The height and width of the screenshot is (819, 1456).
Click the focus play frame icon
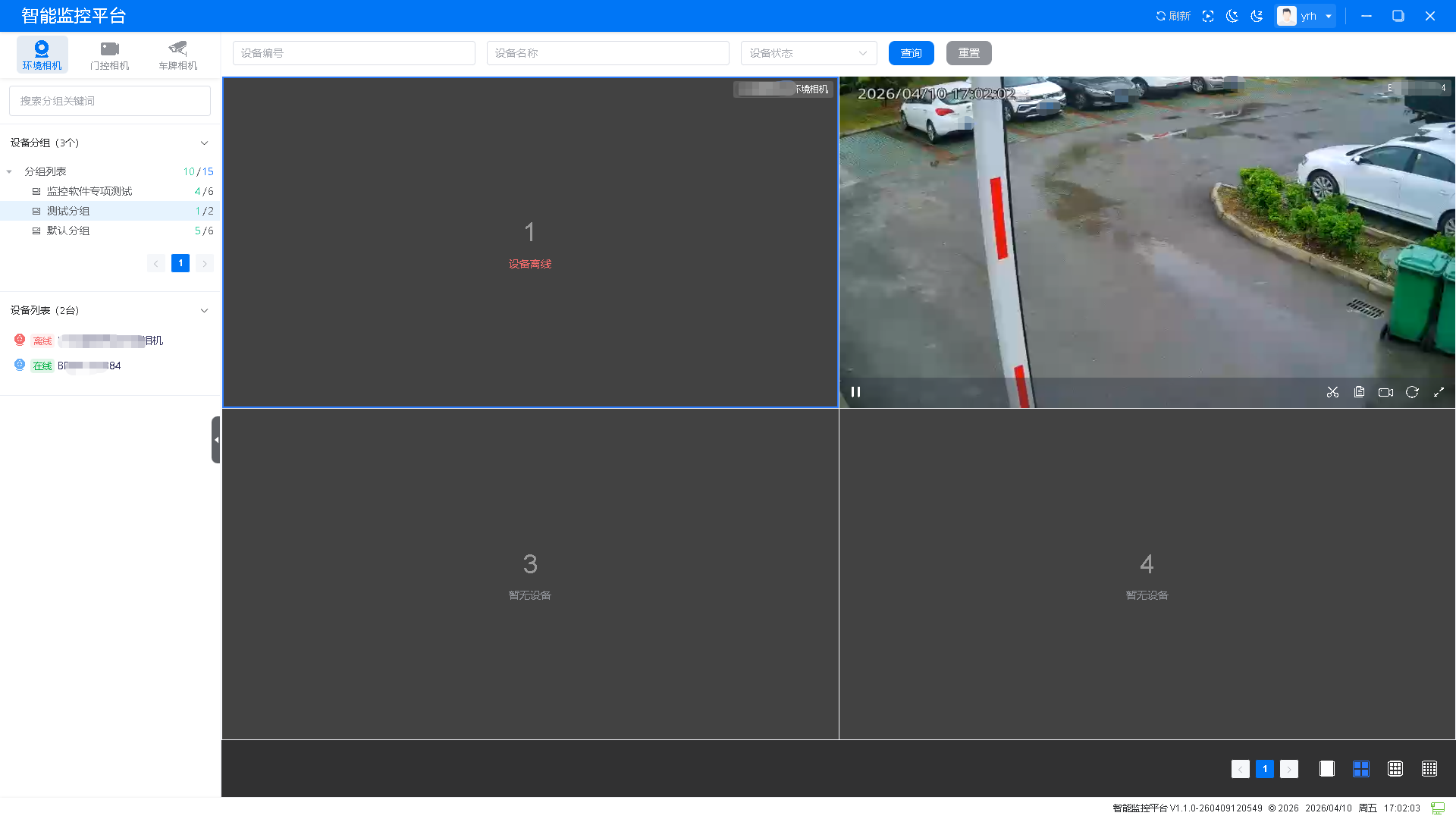1208,16
